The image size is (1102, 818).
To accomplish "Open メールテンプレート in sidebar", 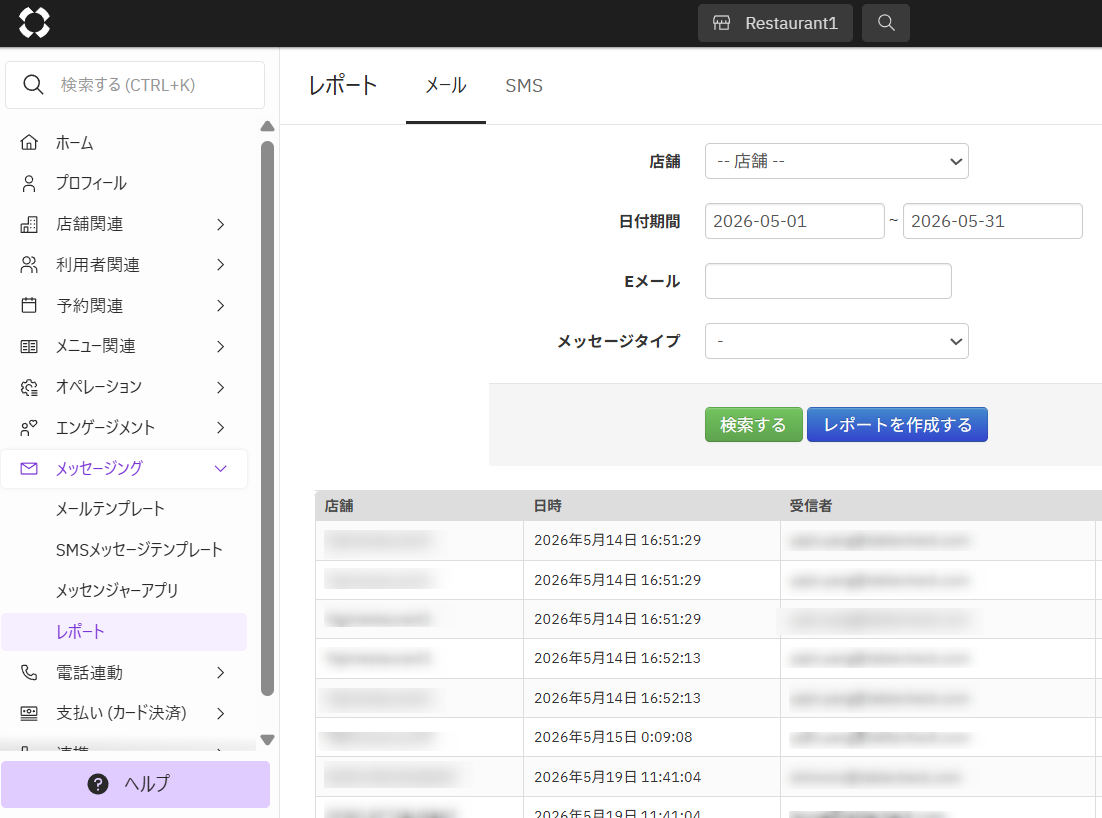I will (110, 509).
